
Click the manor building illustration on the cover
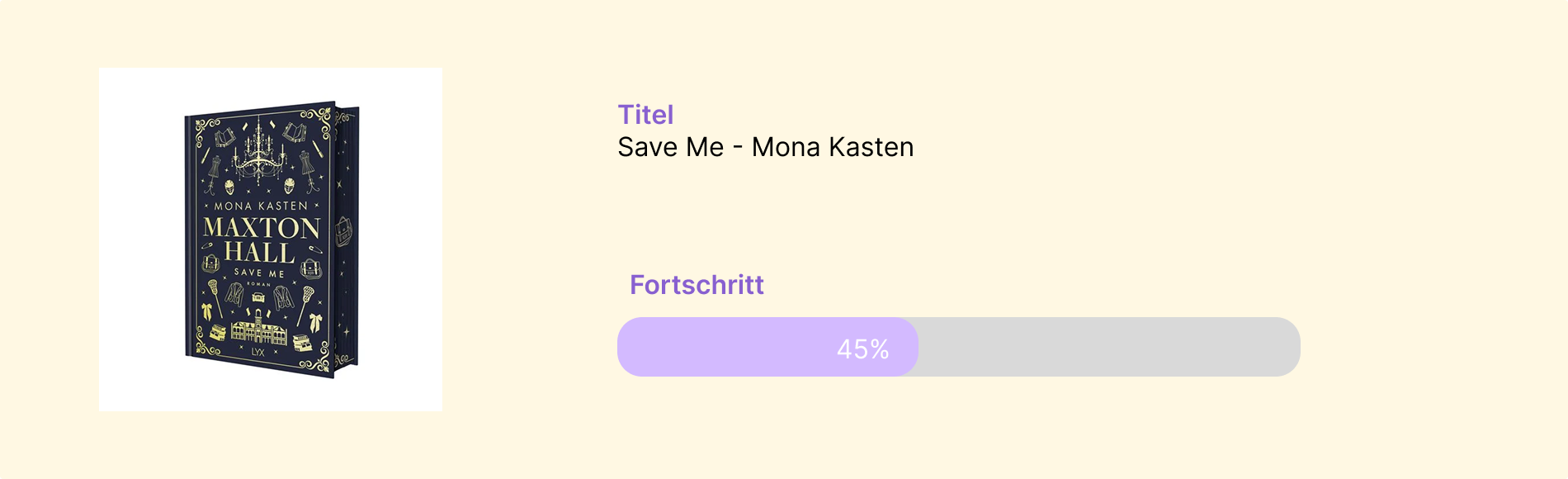[257, 329]
